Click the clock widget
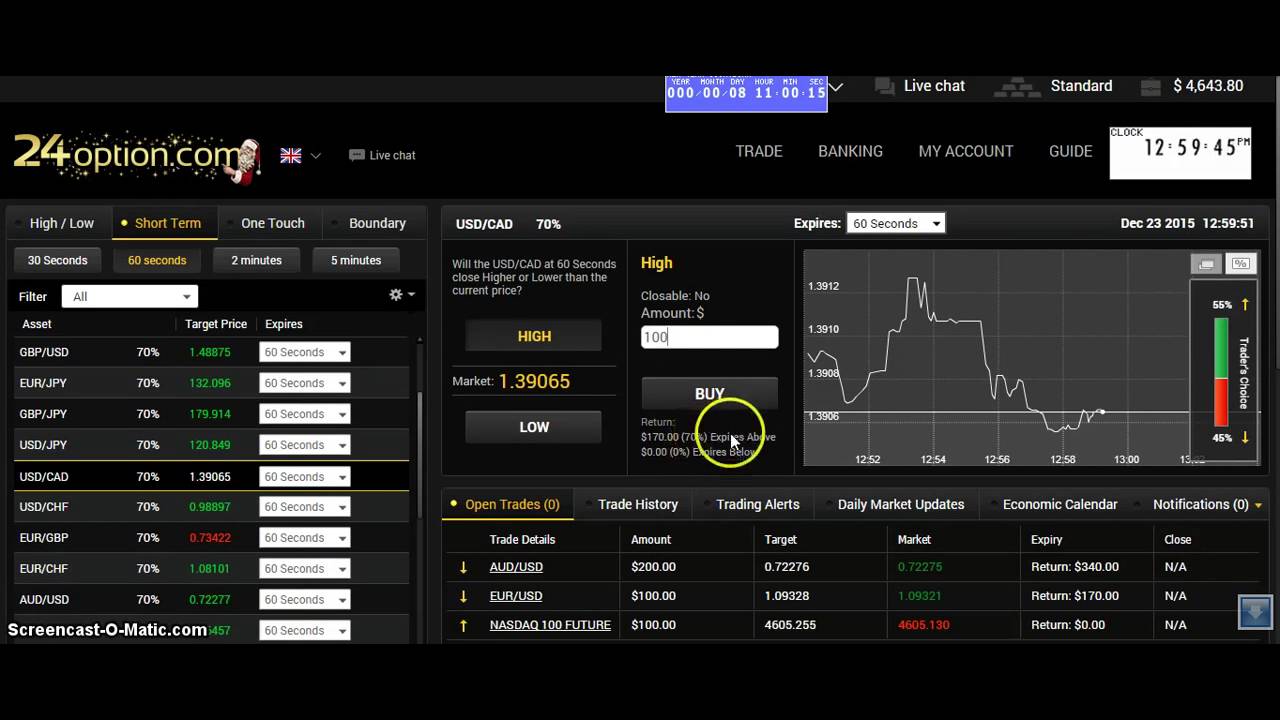This screenshot has width=1280, height=720. point(1180,152)
